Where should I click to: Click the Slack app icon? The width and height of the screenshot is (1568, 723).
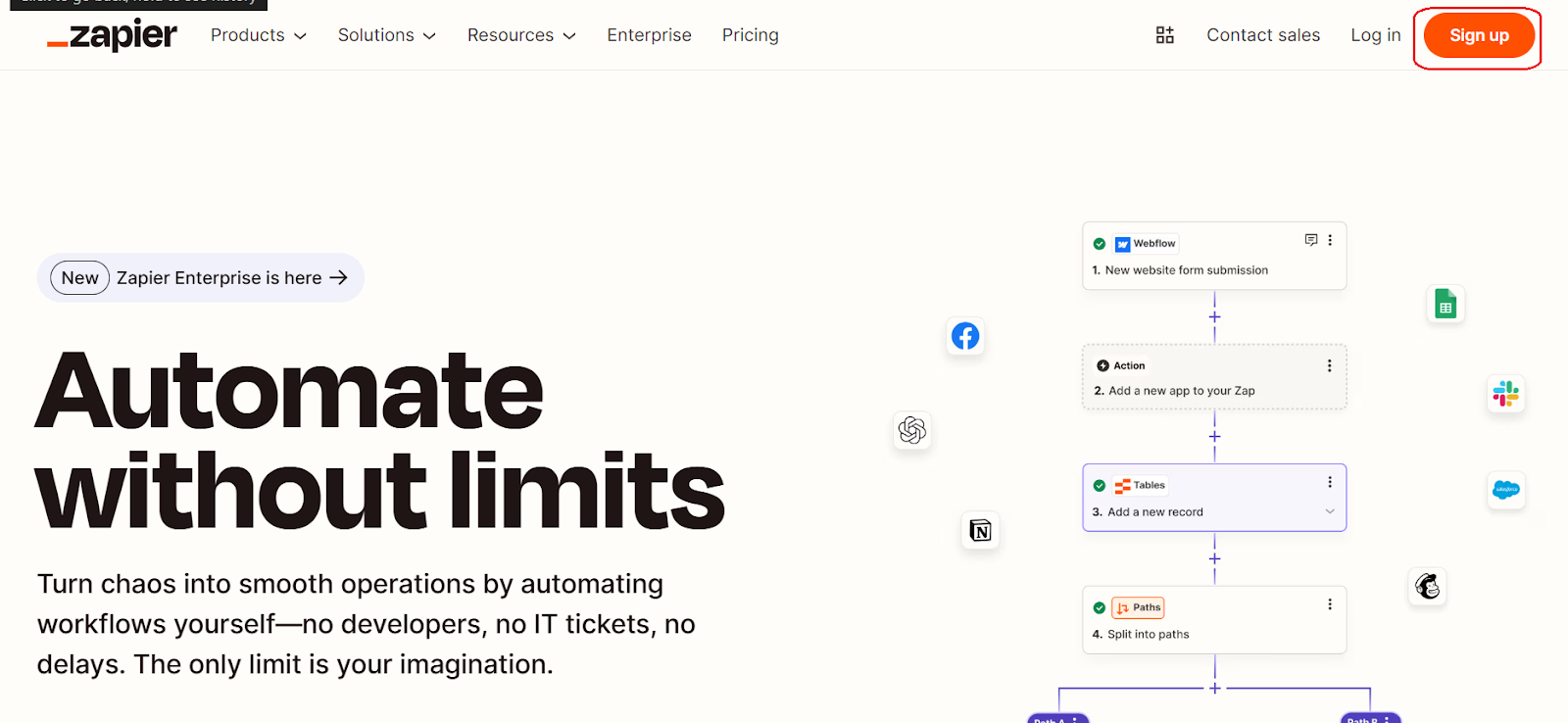click(x=1505, y=394)
